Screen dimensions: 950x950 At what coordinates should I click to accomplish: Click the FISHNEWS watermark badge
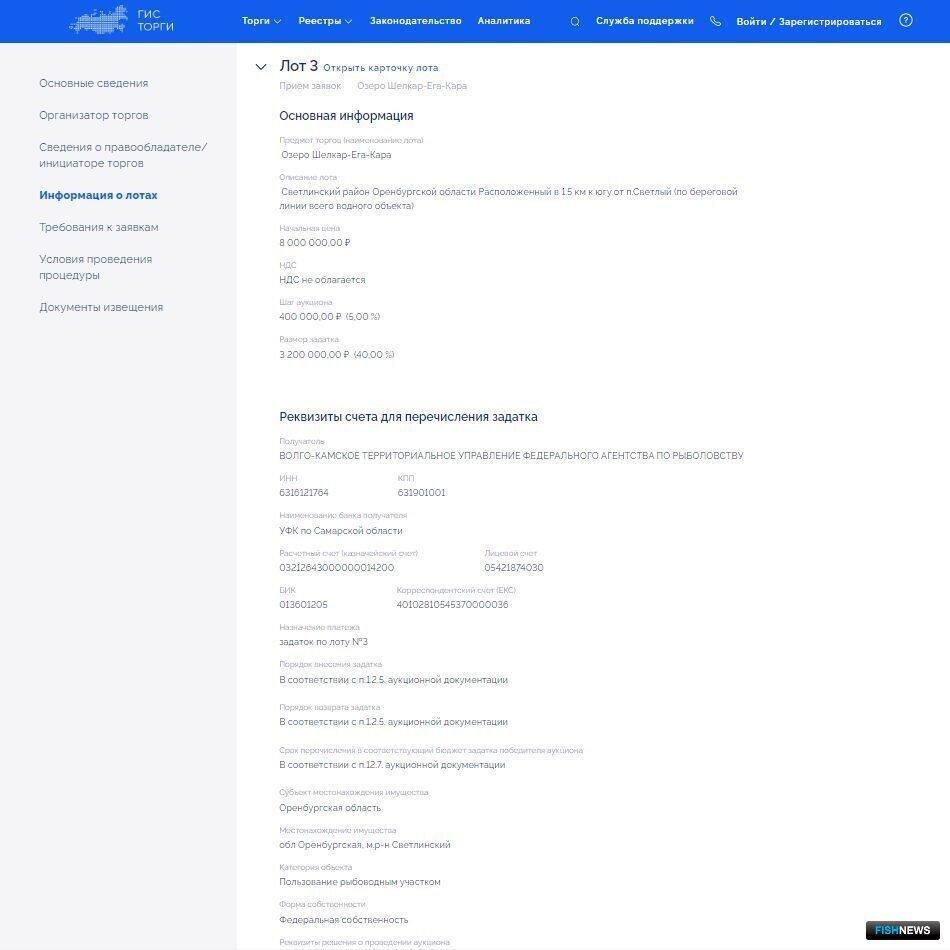[x=902, y=930]
